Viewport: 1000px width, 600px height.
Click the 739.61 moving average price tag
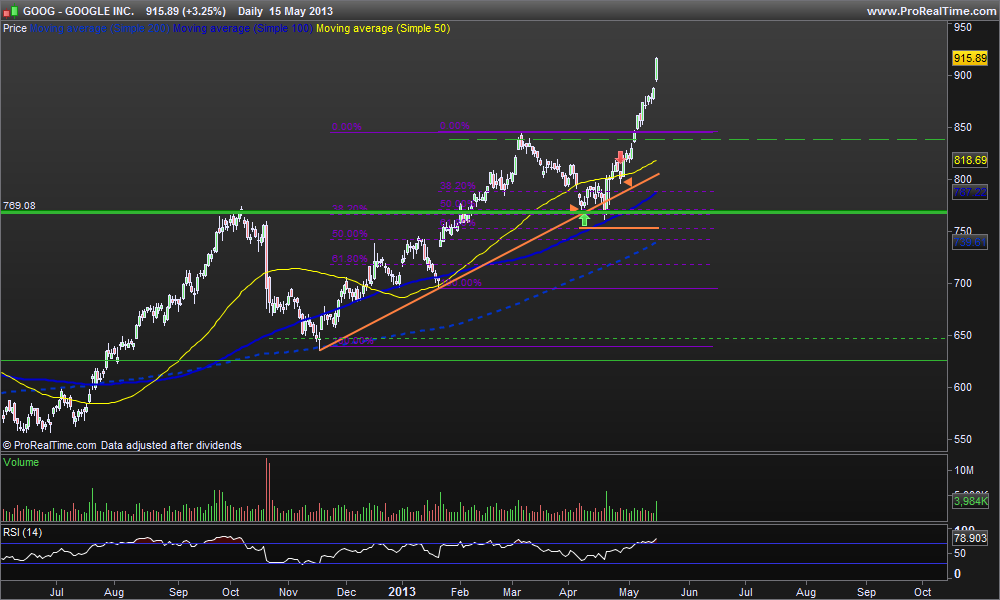969,242
